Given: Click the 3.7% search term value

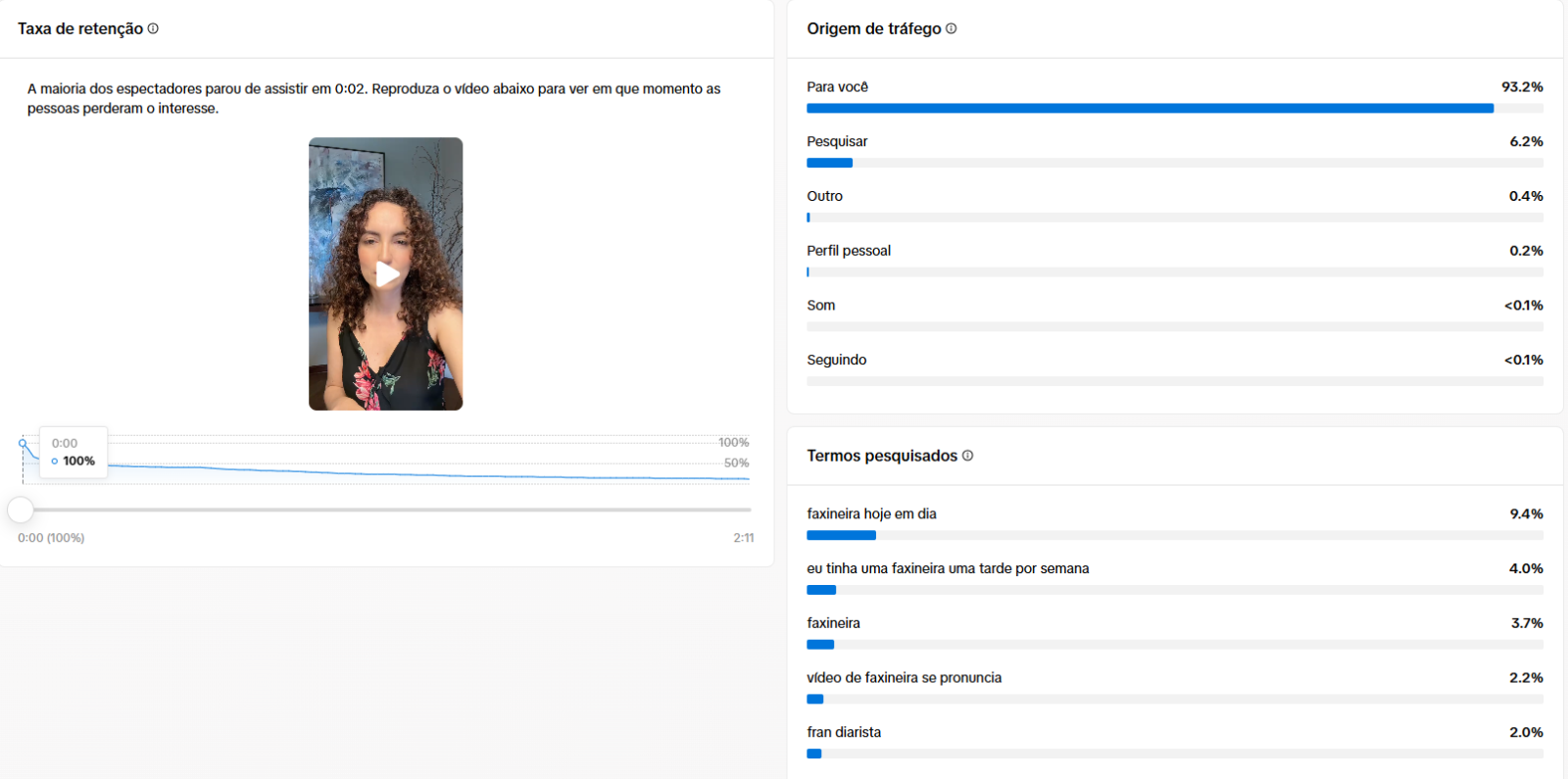Looking at the screenshot, I should click(x=1527, y=623).
